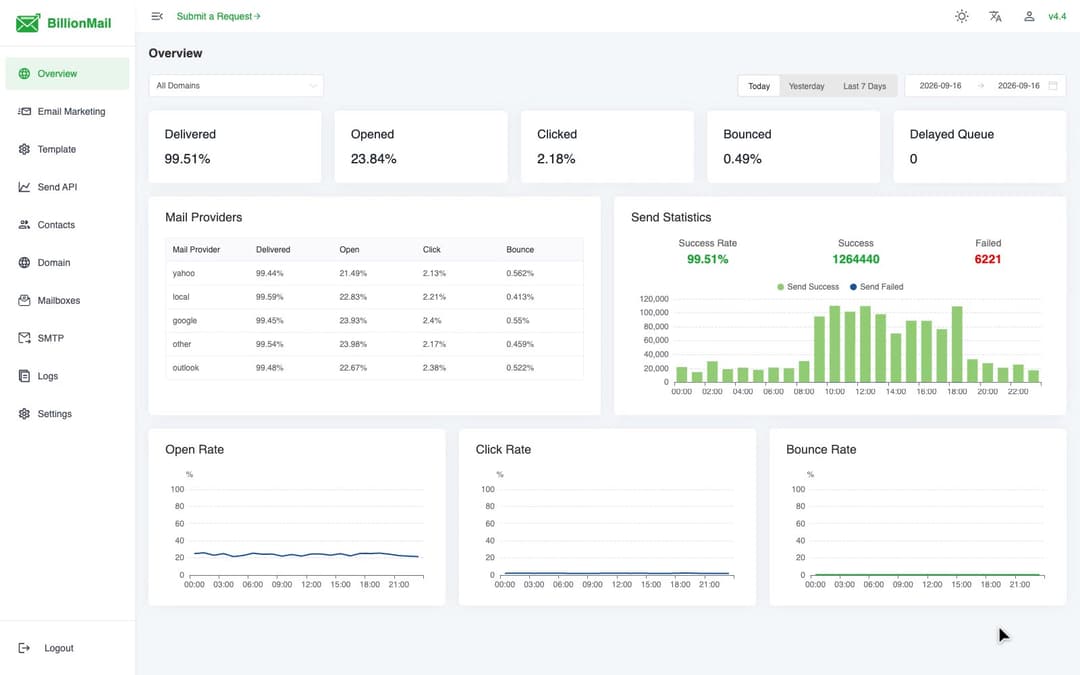The width and height of the screenshot is (1080, 675).
Task: Open the Contacts page
Action: 68,225
